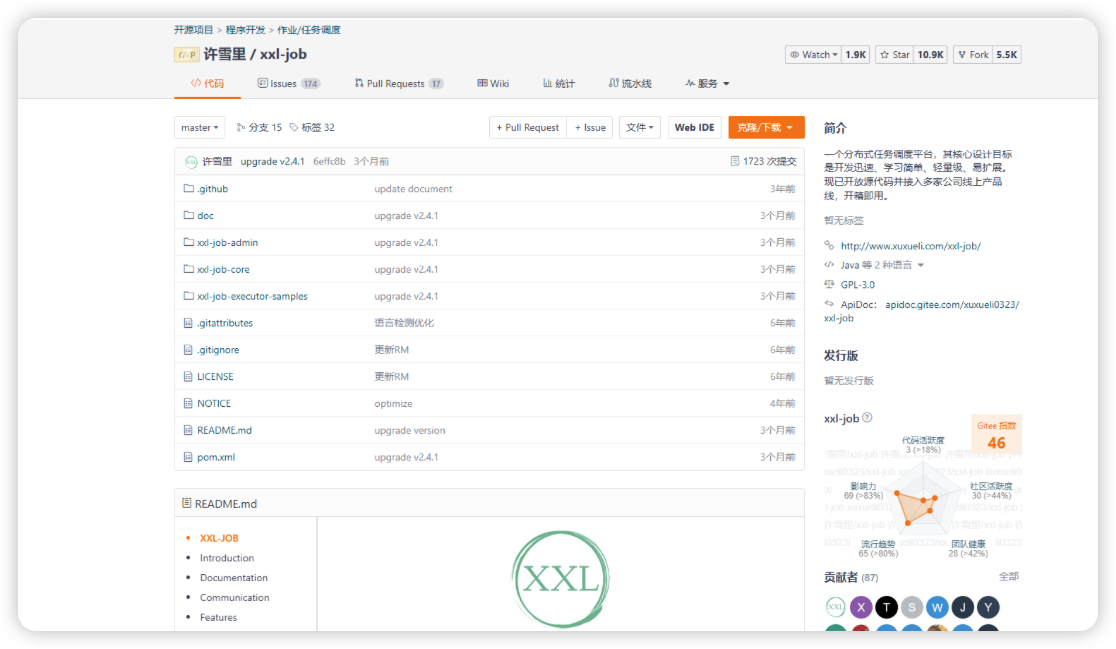View 标签 32 tags list
This screenshot has width=1116, height=649.
click(312, 127)
